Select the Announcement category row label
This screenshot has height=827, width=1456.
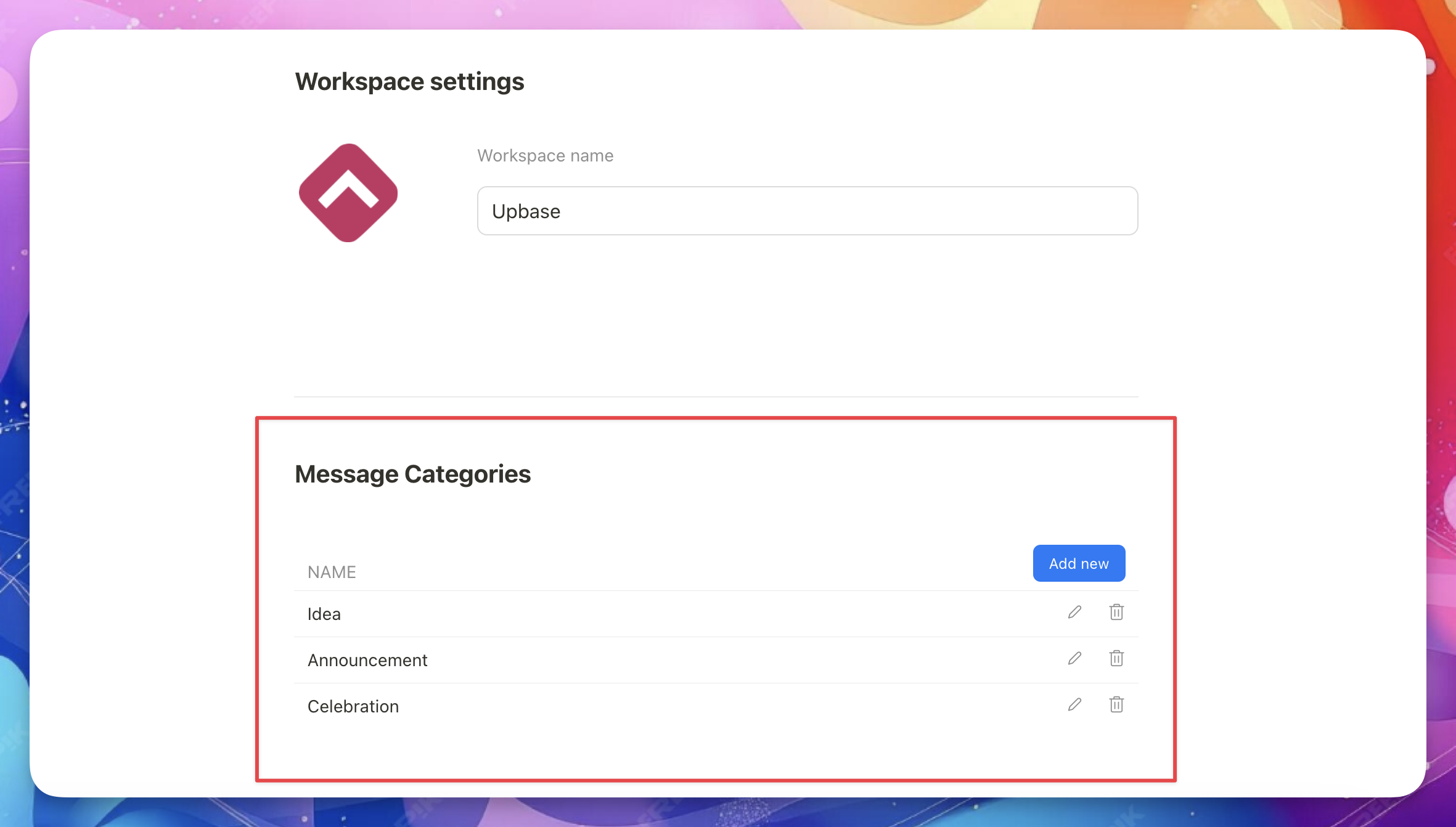tap(367, 660)
